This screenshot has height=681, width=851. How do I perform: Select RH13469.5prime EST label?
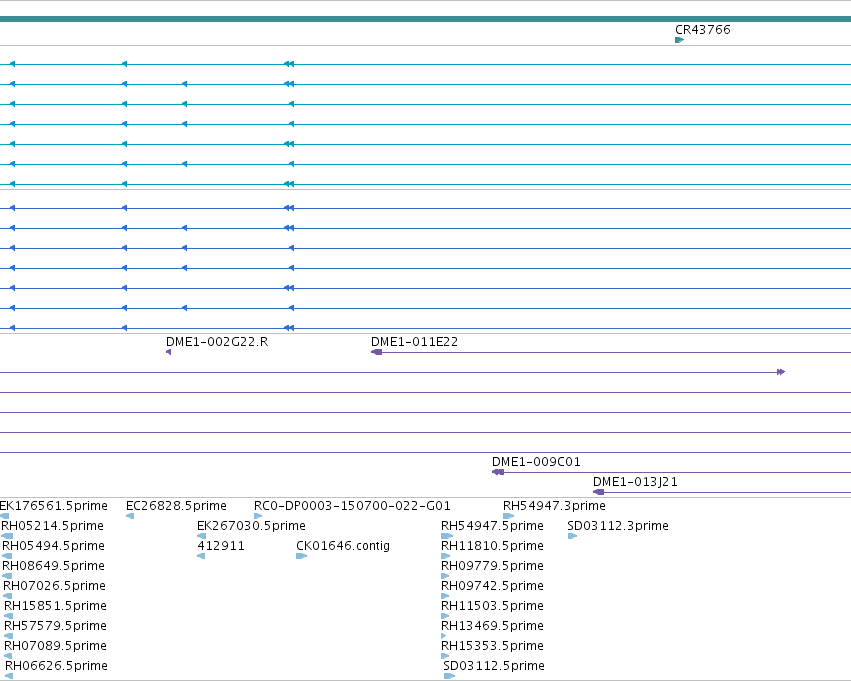492,626
